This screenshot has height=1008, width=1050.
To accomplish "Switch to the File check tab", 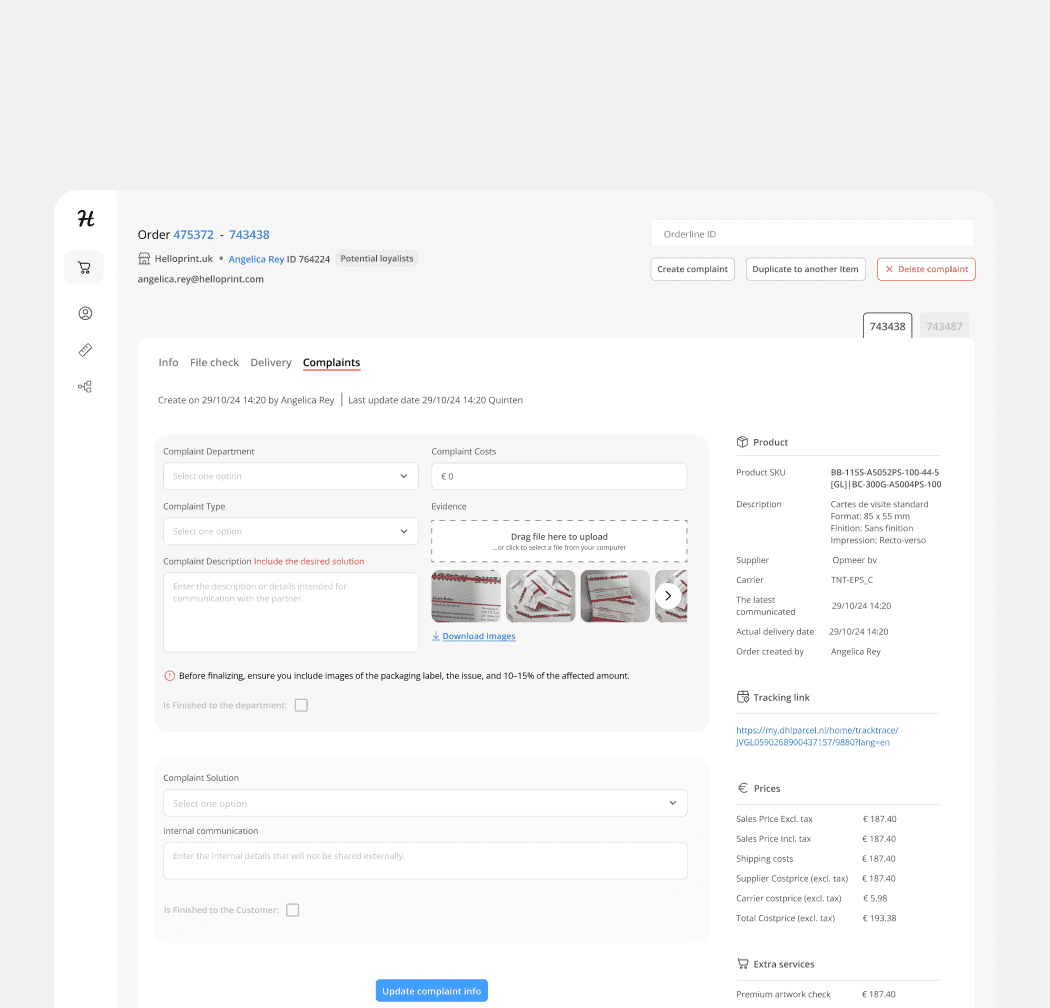I will coord(214,362).
